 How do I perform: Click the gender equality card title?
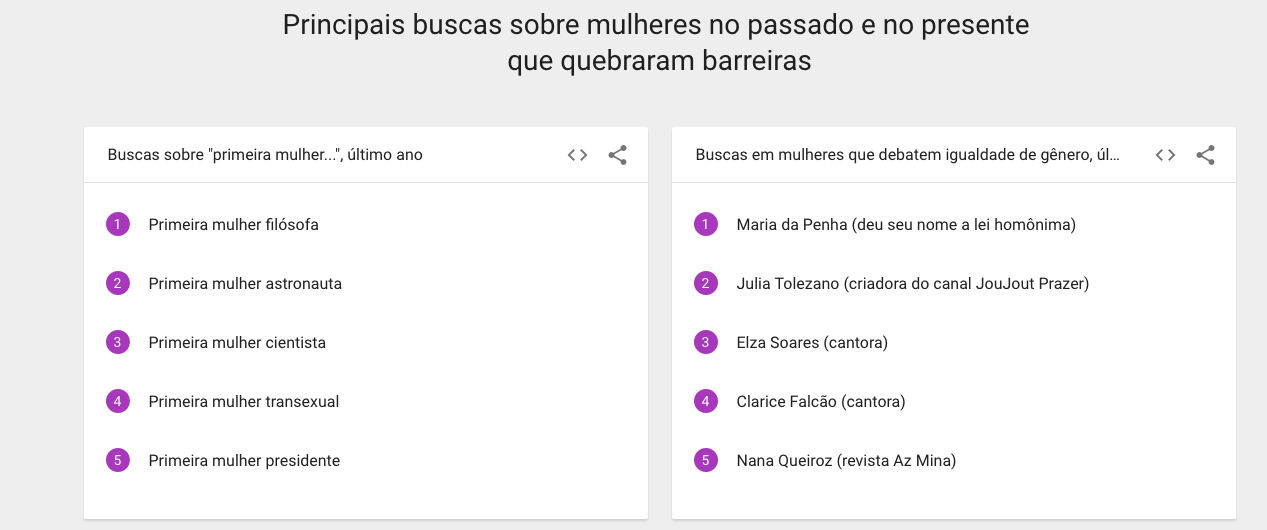[x=907, y=155]
